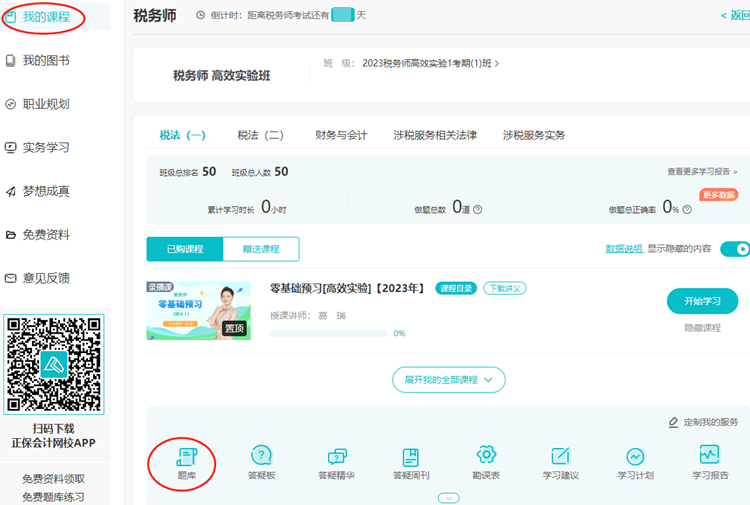Click the 意见反馈 envelope icon
The image size is (750, 505).
[x=11, y=278]
